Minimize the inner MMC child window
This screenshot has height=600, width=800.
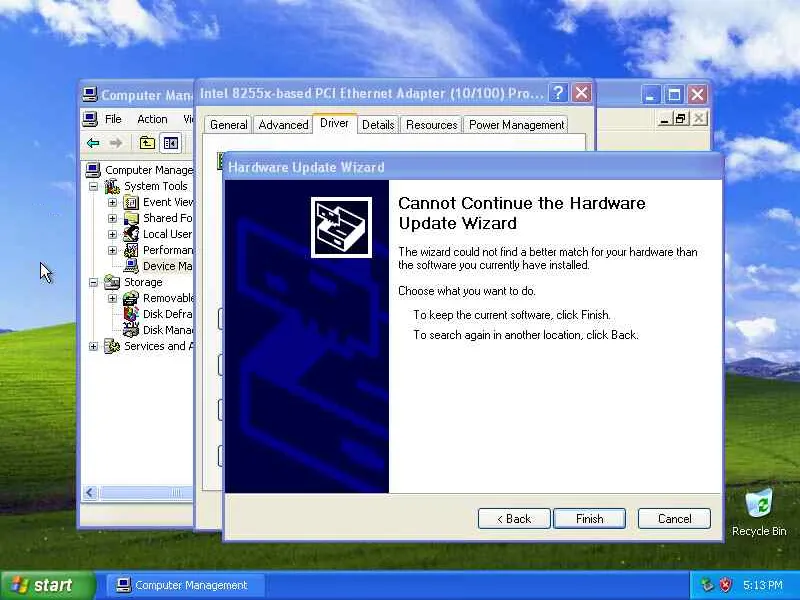pos(664,119)
